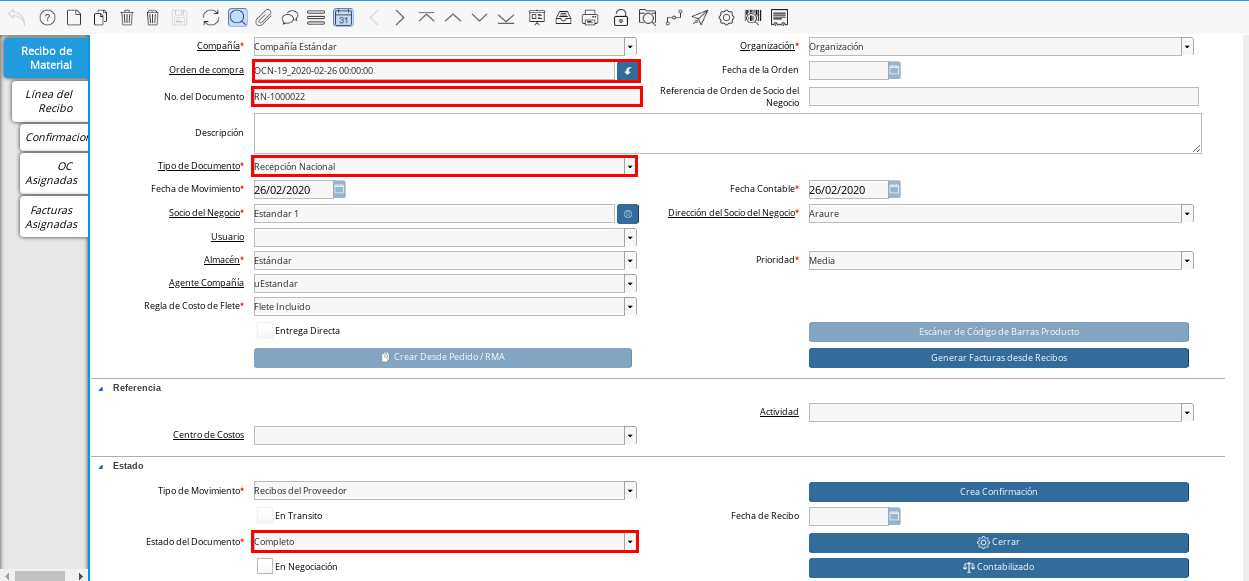Open the Actividad dropdown

1187,412
